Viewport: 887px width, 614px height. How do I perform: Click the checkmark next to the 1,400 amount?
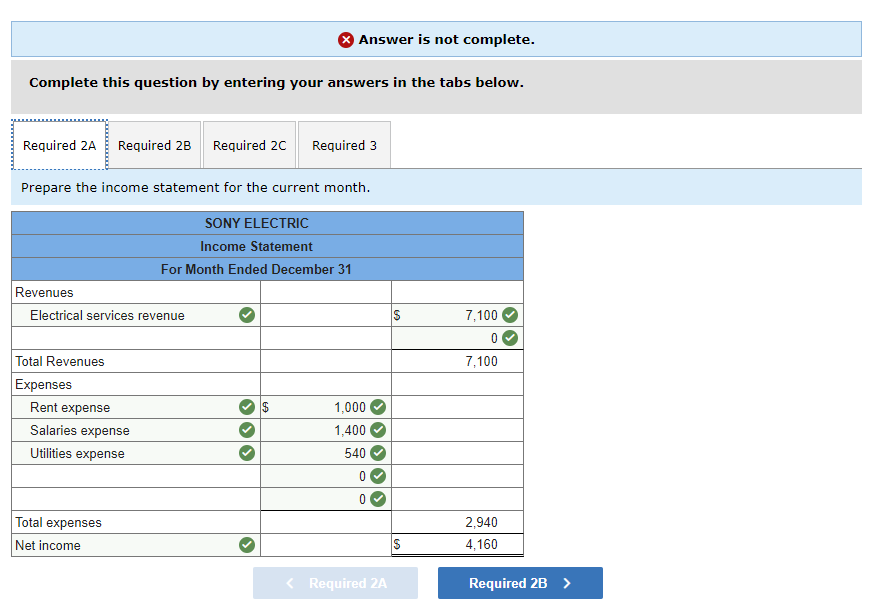(x=377, y=430)
